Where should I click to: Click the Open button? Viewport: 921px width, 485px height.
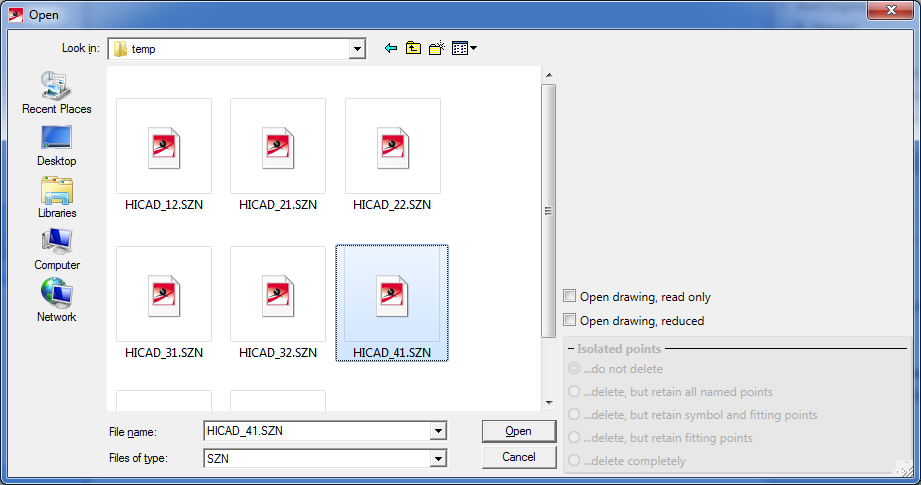coord(519,431)
